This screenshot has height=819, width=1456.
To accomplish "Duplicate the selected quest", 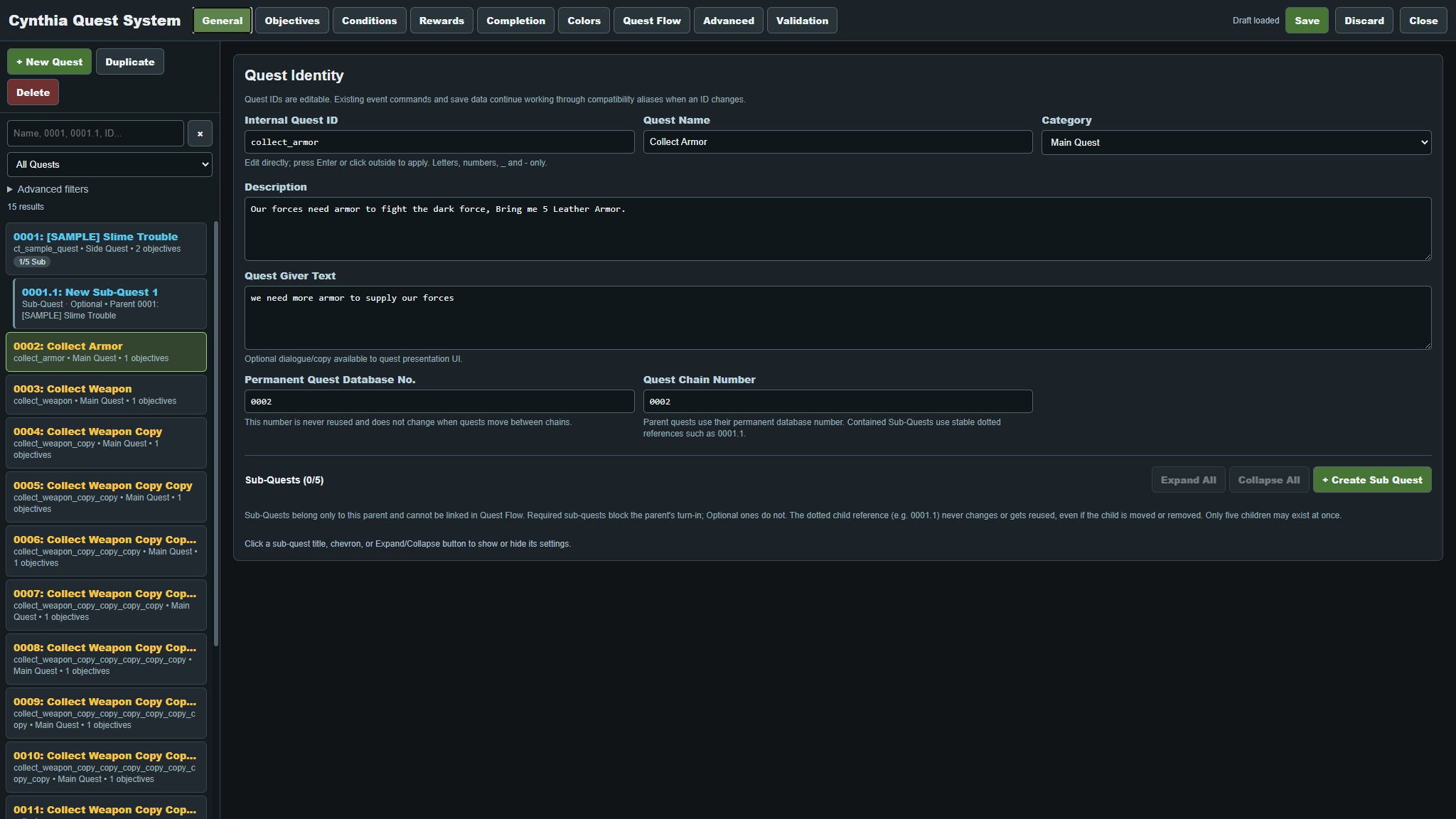I will click(129, 62).
